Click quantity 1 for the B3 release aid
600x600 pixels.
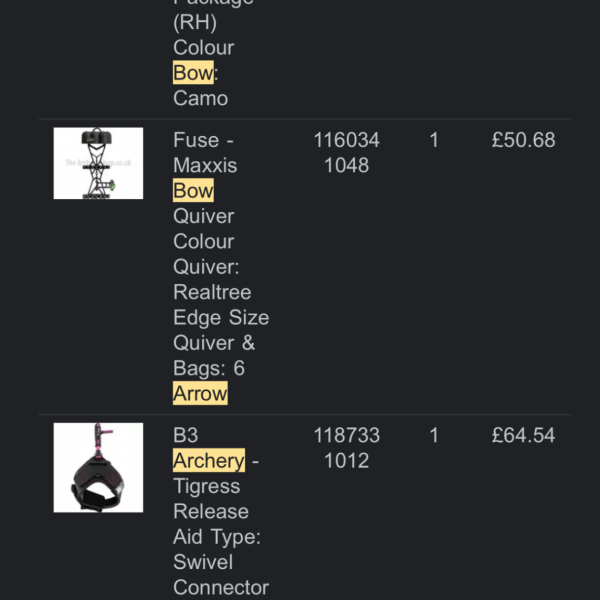tap(434, 435)
